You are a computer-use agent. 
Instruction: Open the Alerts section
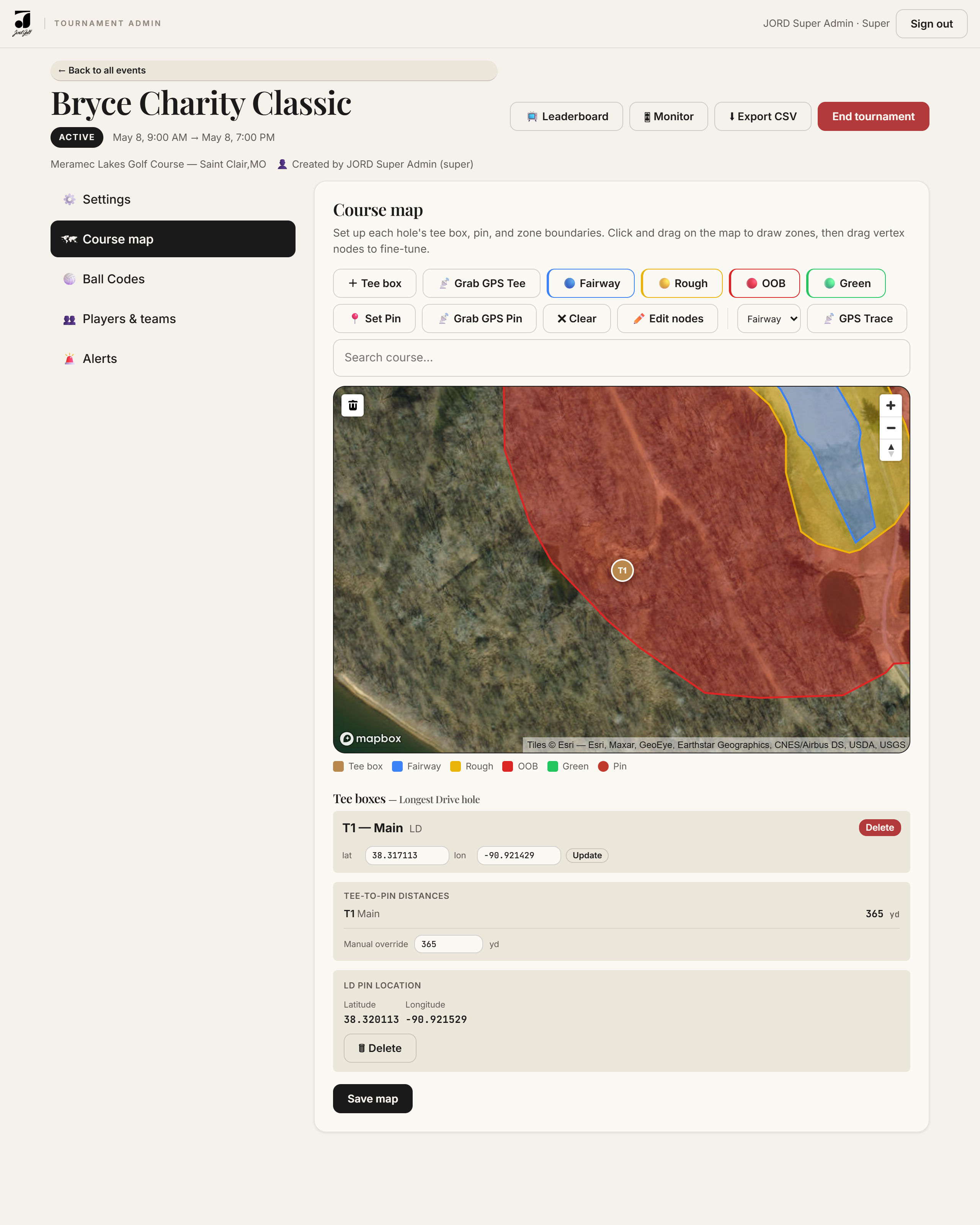pos(173,359)
